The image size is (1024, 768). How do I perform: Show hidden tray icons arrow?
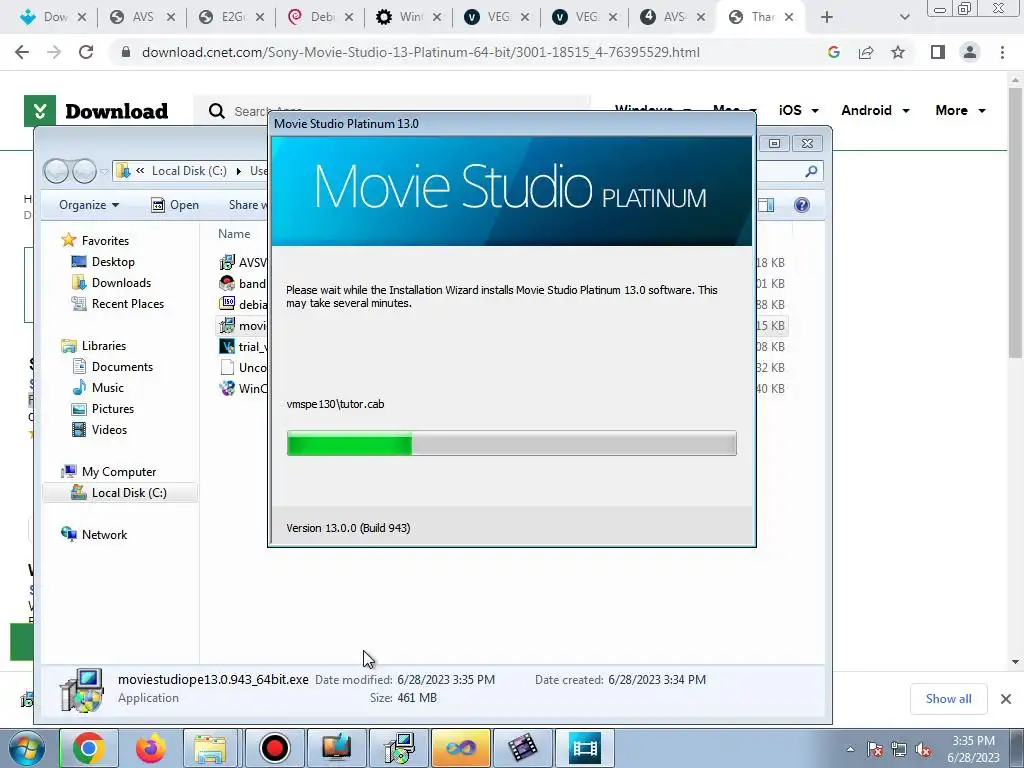pyautogui.click(x=850, y=750)
